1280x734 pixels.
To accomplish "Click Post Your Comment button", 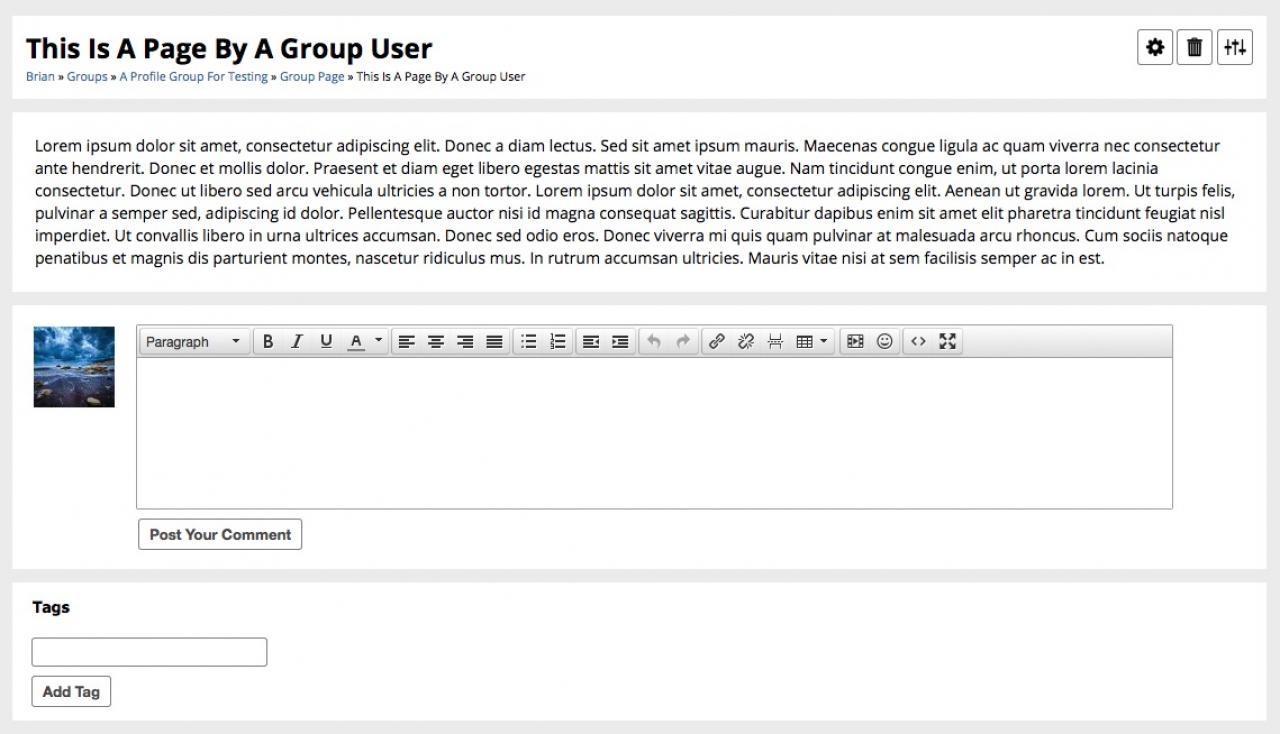I will coord(220,534).
